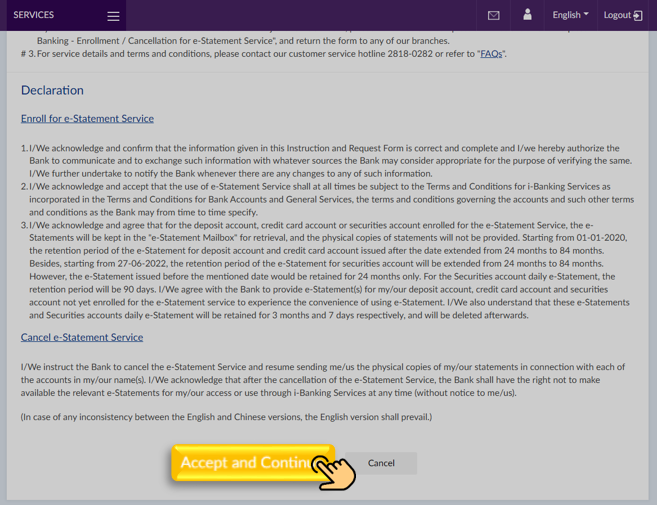
Task: Open Cancel e-Statement Service link
Action: pyautogui.click(x=82, y=337)
